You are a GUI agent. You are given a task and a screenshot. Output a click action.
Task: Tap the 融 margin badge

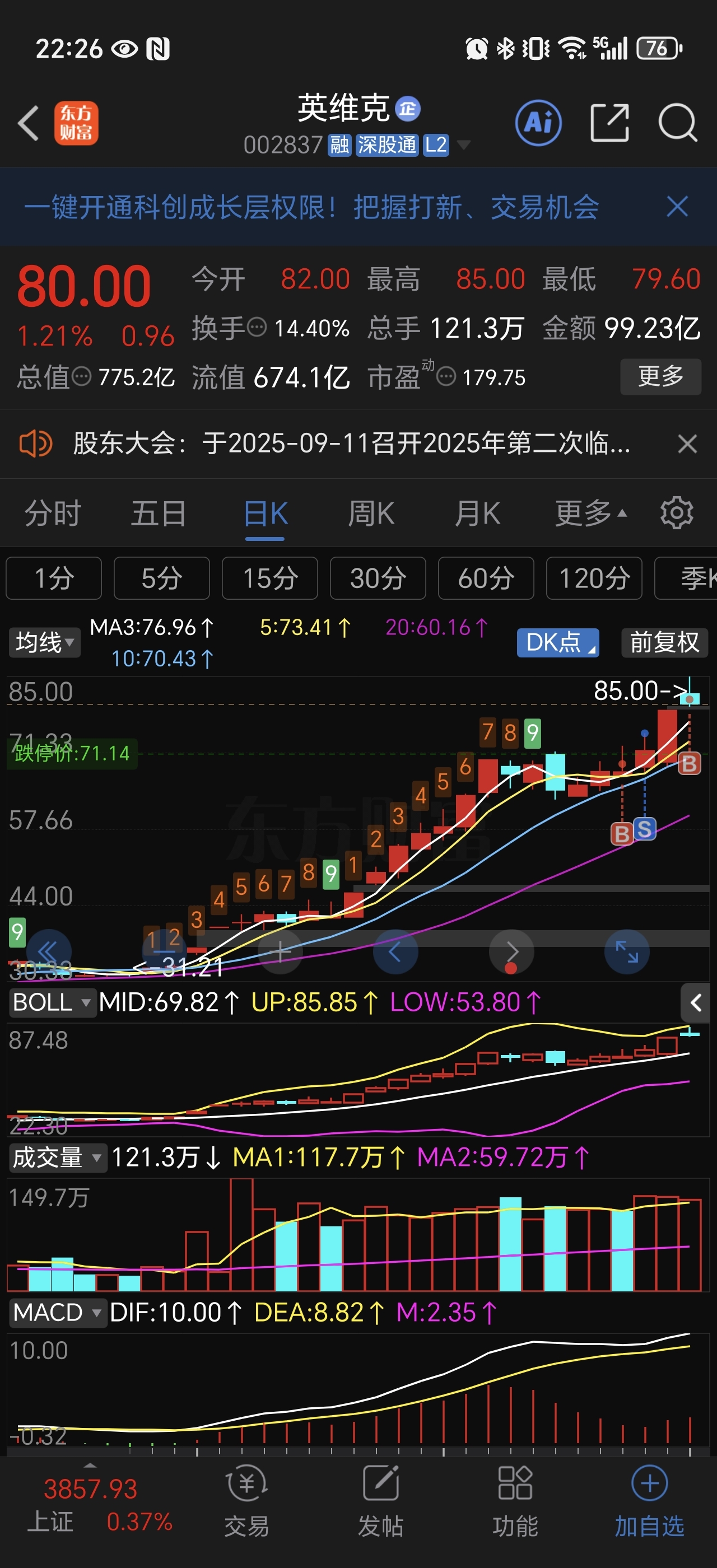[339, 145]
